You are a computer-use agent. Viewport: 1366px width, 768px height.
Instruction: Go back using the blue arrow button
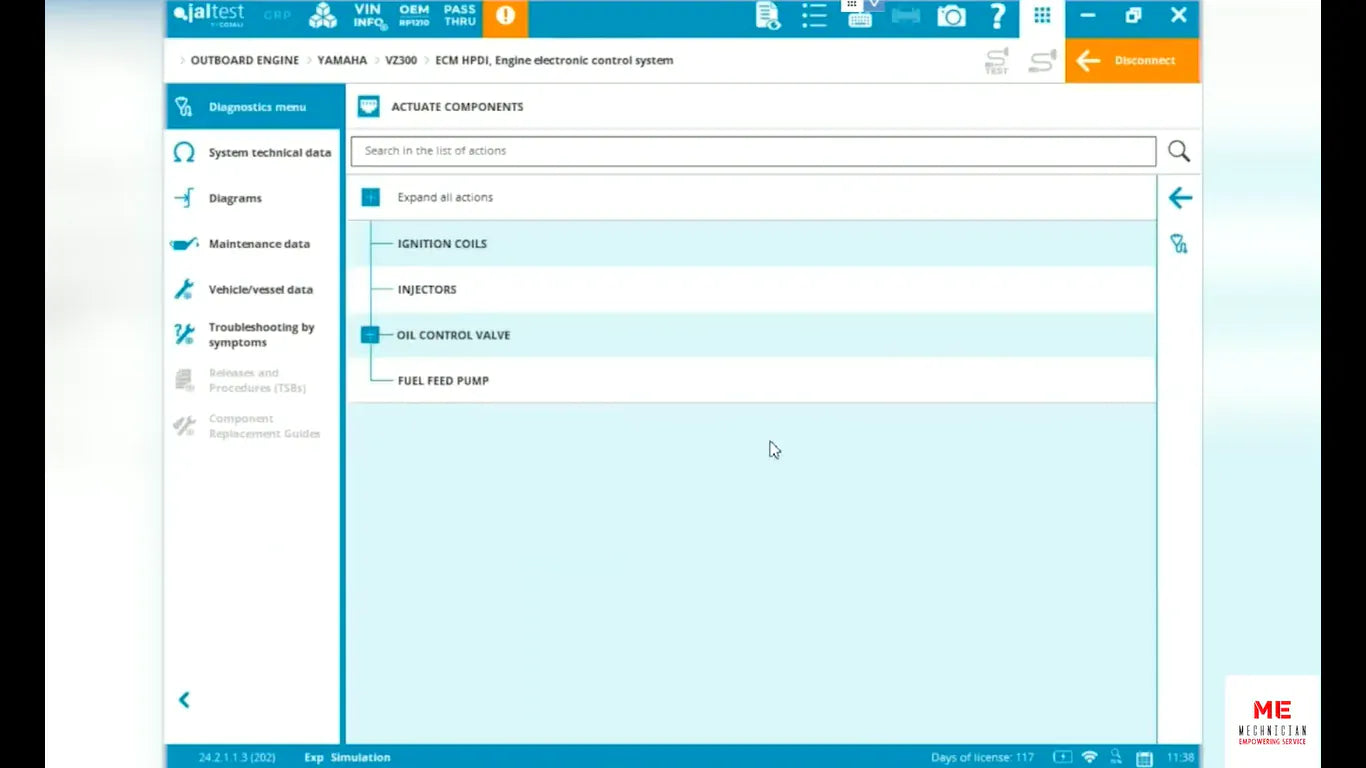(1180, 198)
